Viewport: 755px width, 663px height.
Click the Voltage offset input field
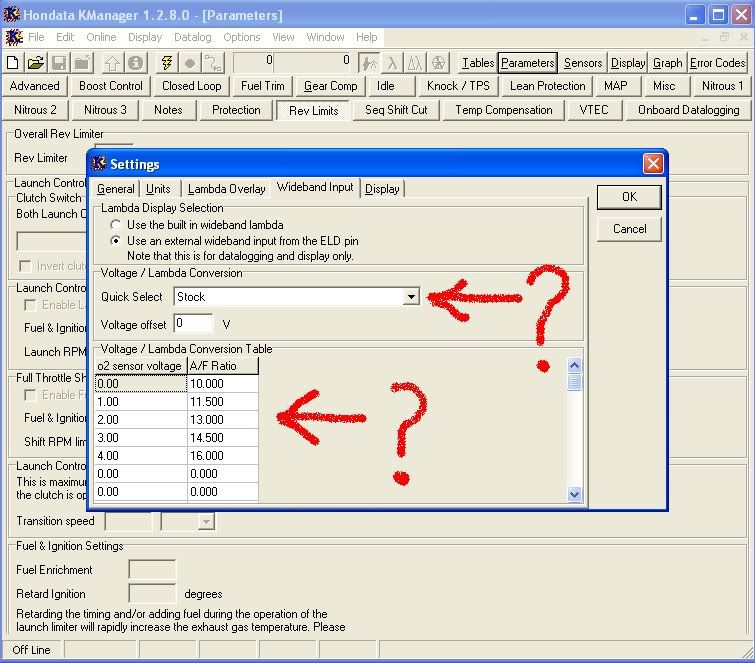tap(193, 324)
